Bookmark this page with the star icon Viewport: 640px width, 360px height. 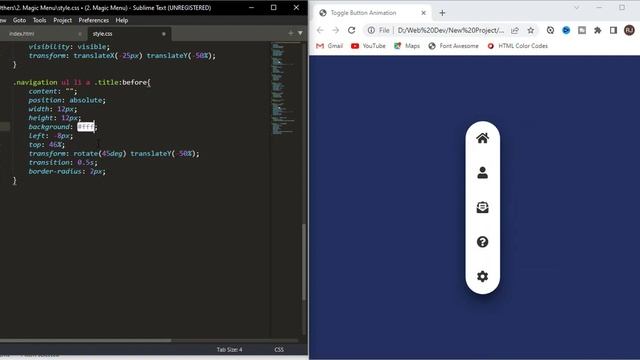pyautogui.click(x=531, y=30)
